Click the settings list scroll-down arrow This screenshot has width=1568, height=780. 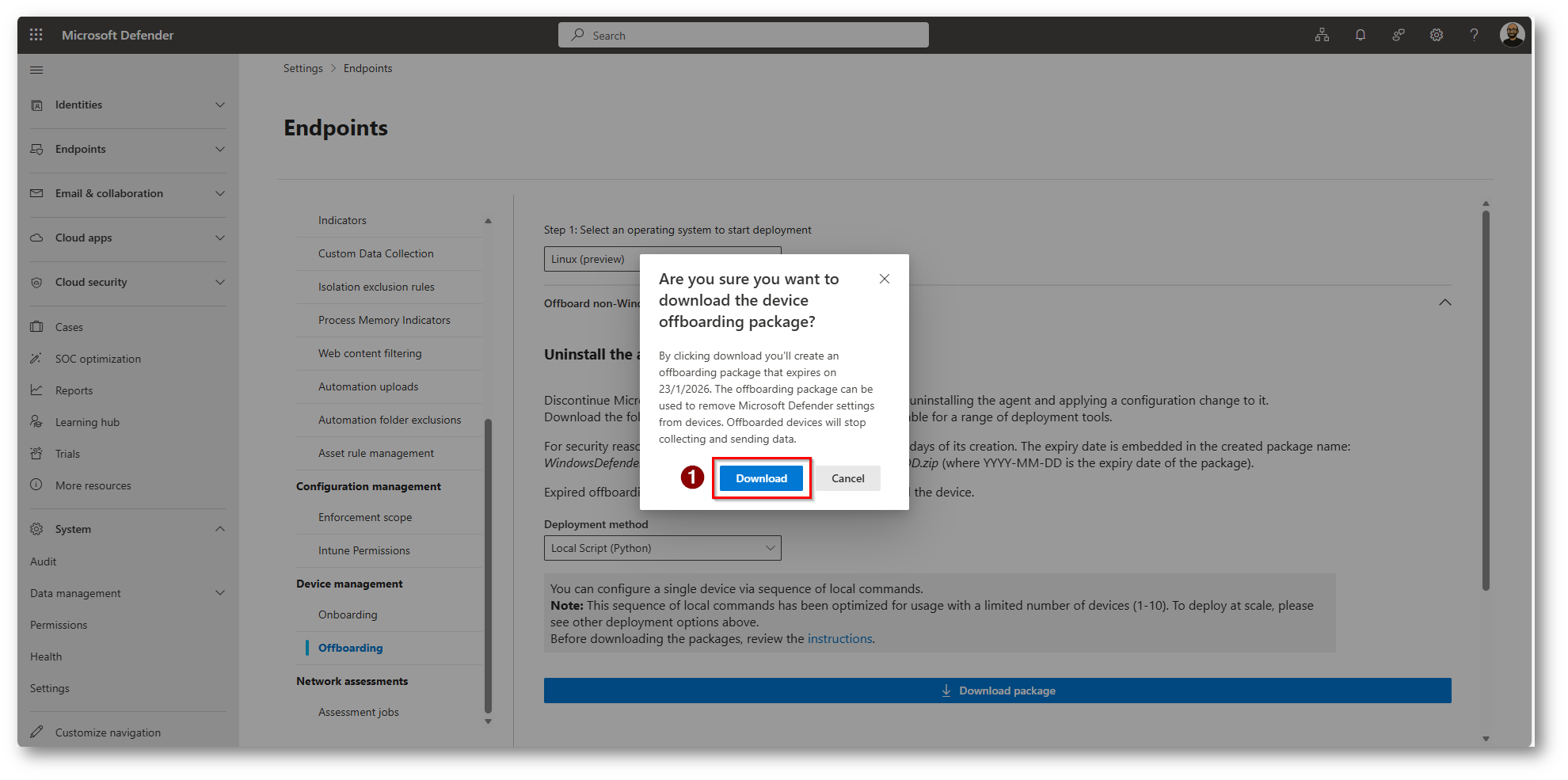click(x=488, y=721)
